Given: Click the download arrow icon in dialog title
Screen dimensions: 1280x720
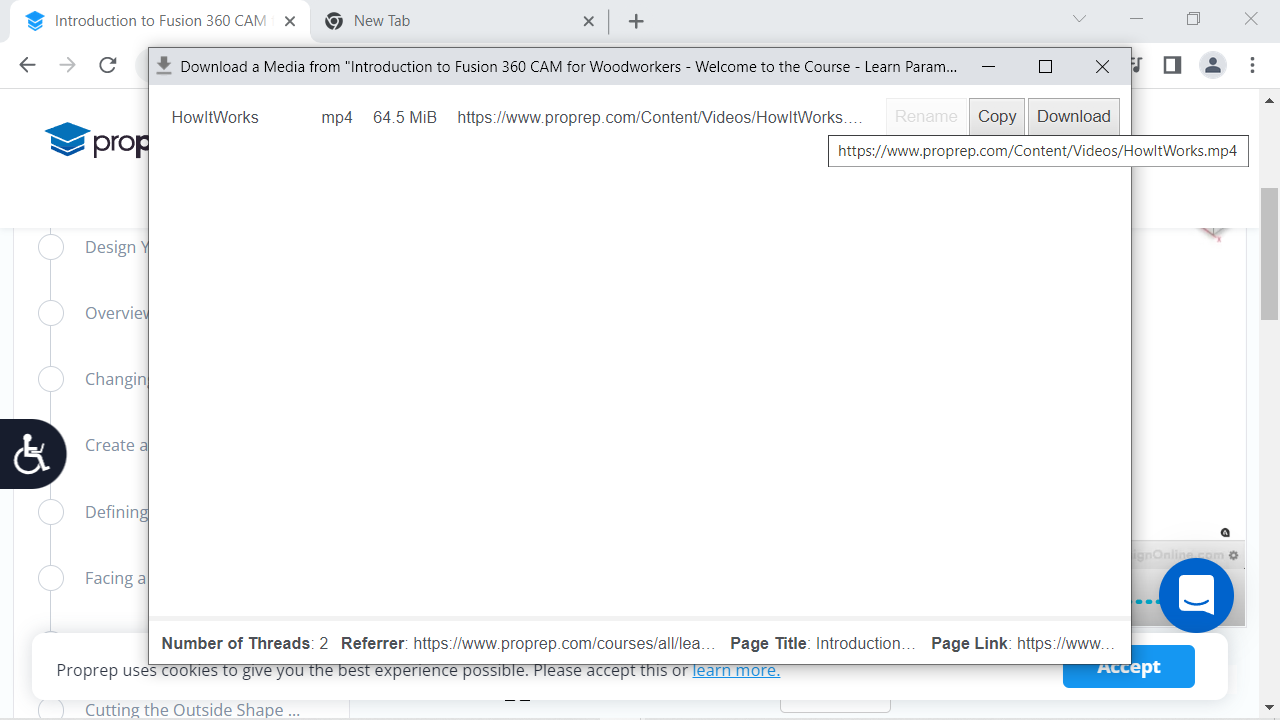Looking at the screenshot, I should click(164, 66).
